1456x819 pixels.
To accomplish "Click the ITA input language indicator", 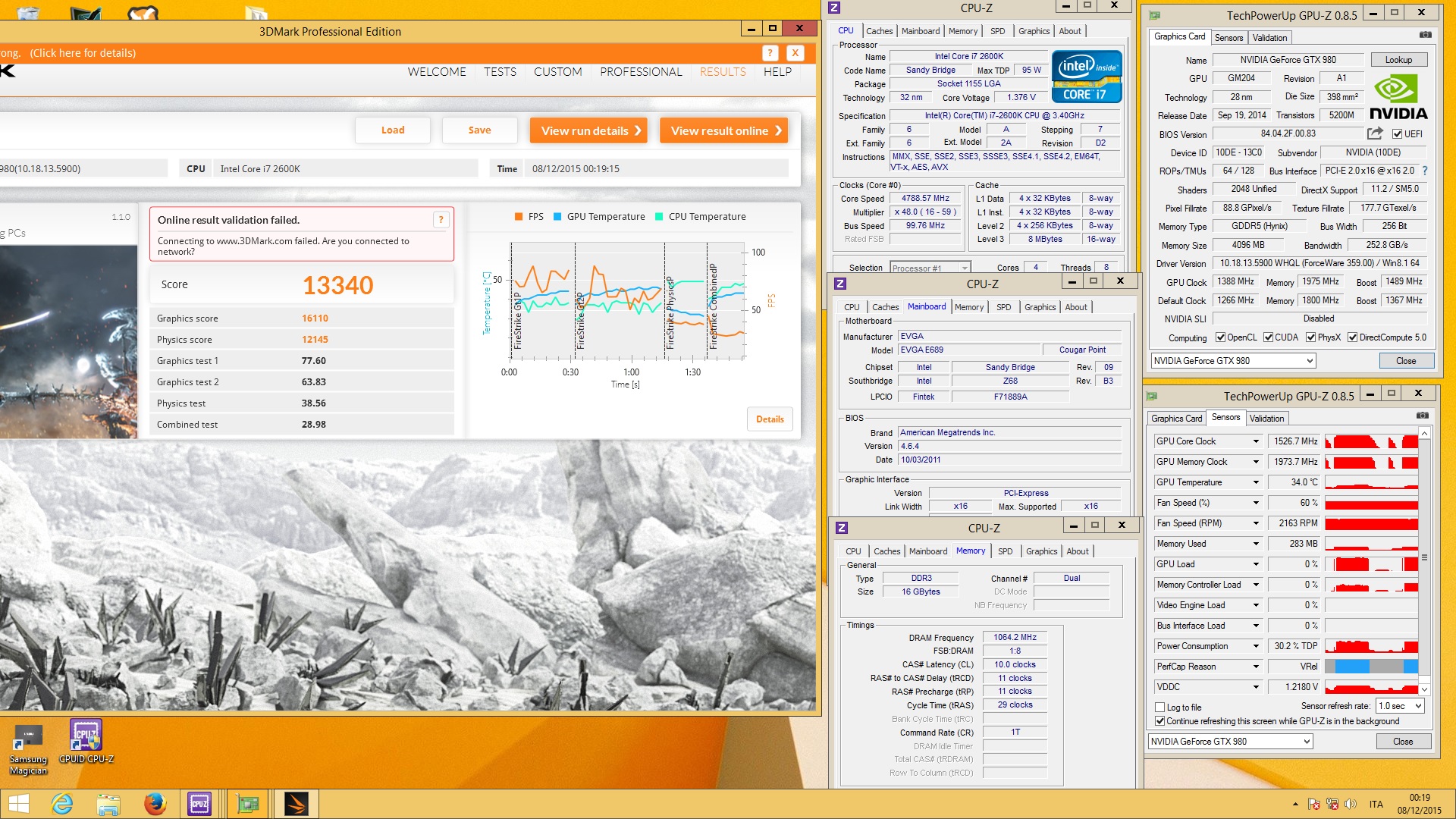I will click(1376, 804).
